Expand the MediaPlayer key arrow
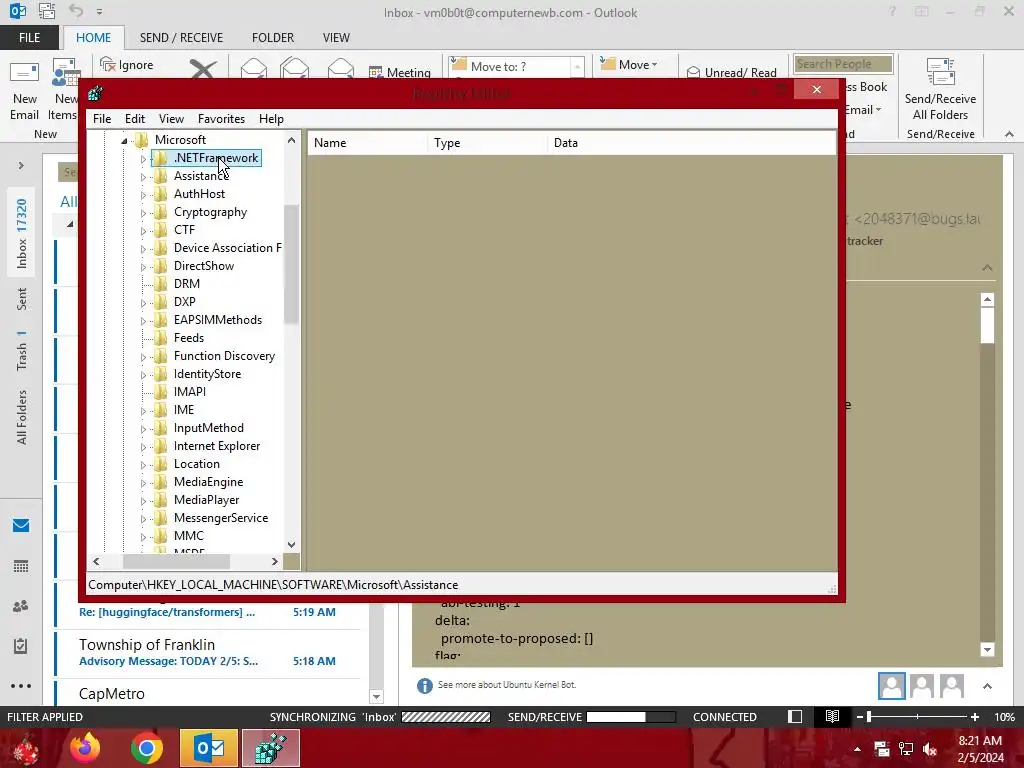The height and width of the screenshot is (768, 1024). (143, 501)
